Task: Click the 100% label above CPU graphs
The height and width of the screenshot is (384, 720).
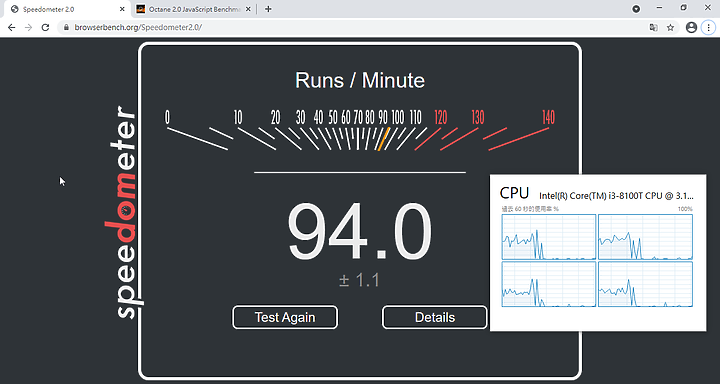Action: pos(685,209)
